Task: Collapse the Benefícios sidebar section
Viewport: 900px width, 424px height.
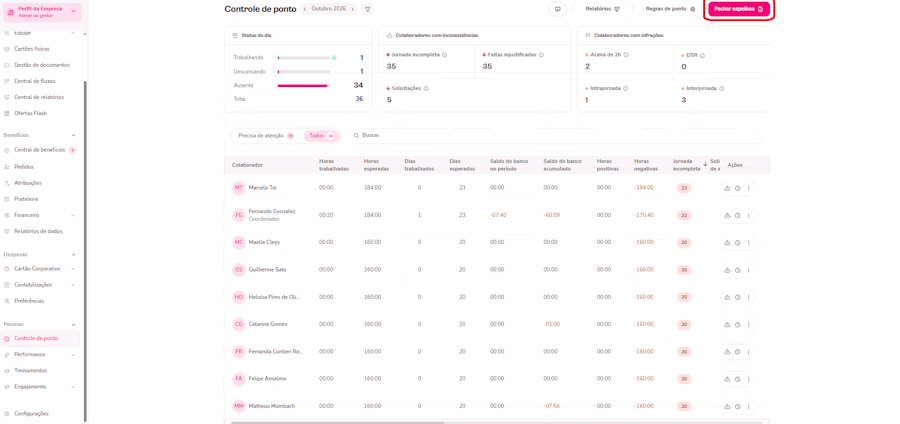Action: pyautogui.click(x=73, y=135)
